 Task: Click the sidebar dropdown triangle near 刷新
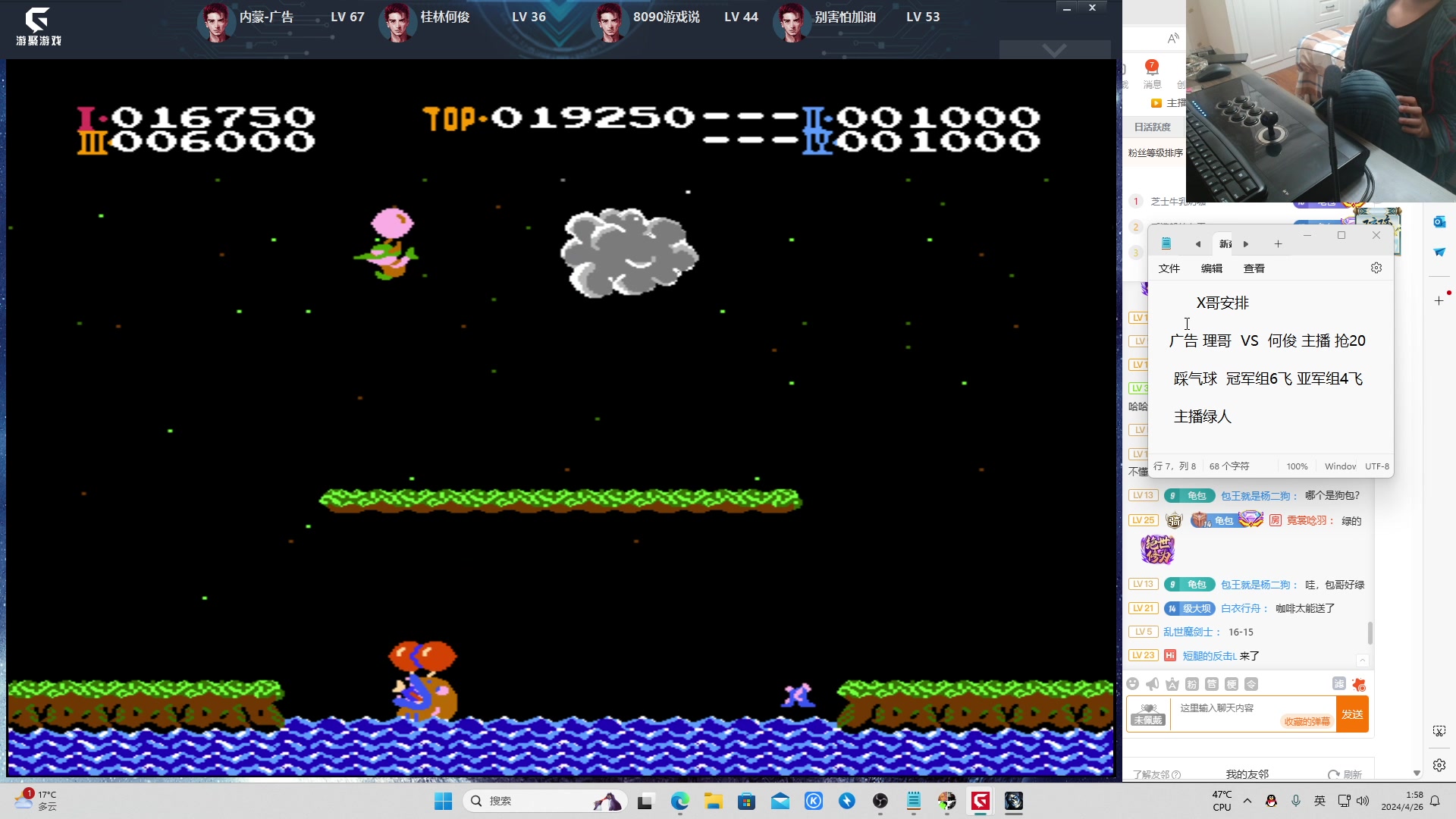[x=1417, y=773]
